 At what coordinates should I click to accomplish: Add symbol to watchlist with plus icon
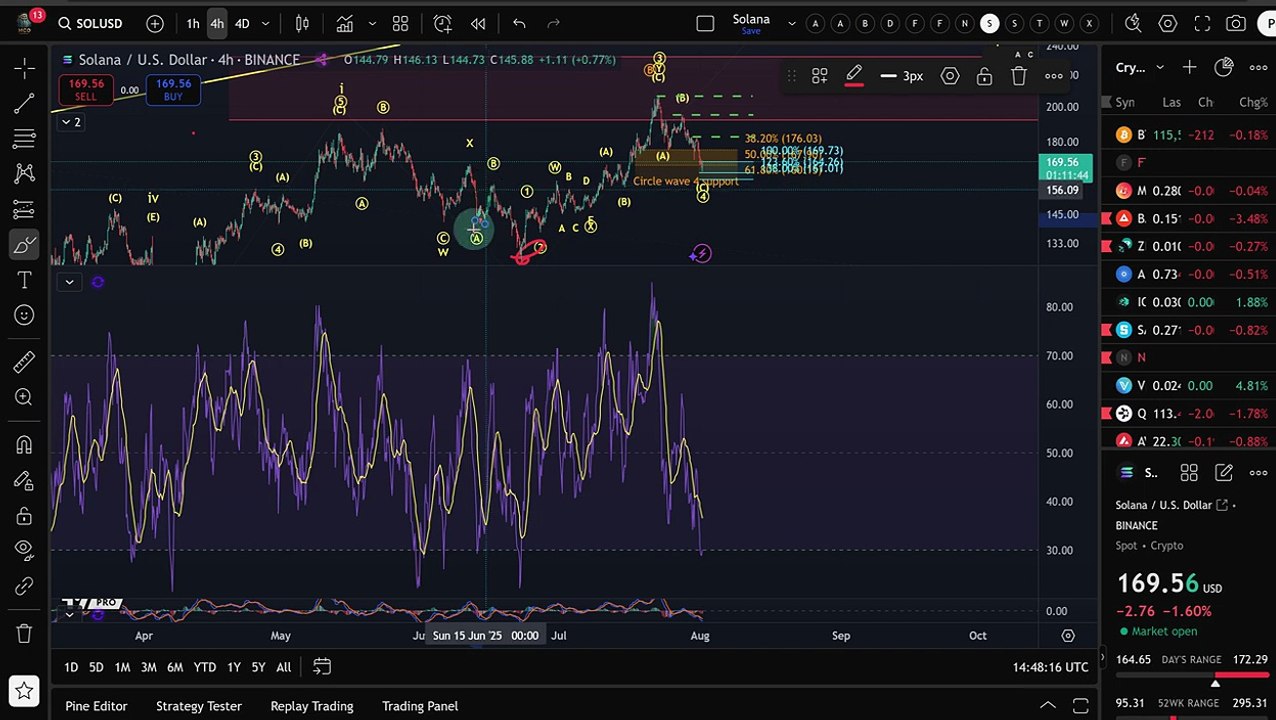[1189, 67]
